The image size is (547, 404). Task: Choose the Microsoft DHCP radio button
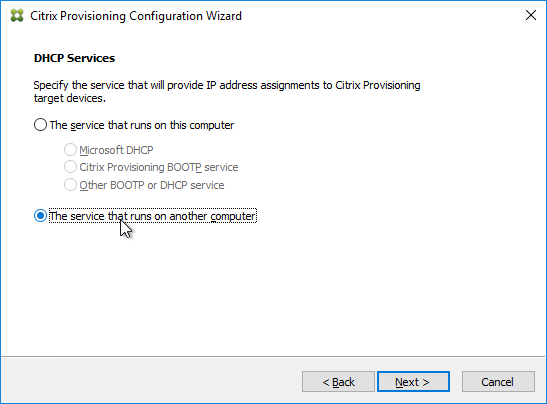(x=70, y=150)
